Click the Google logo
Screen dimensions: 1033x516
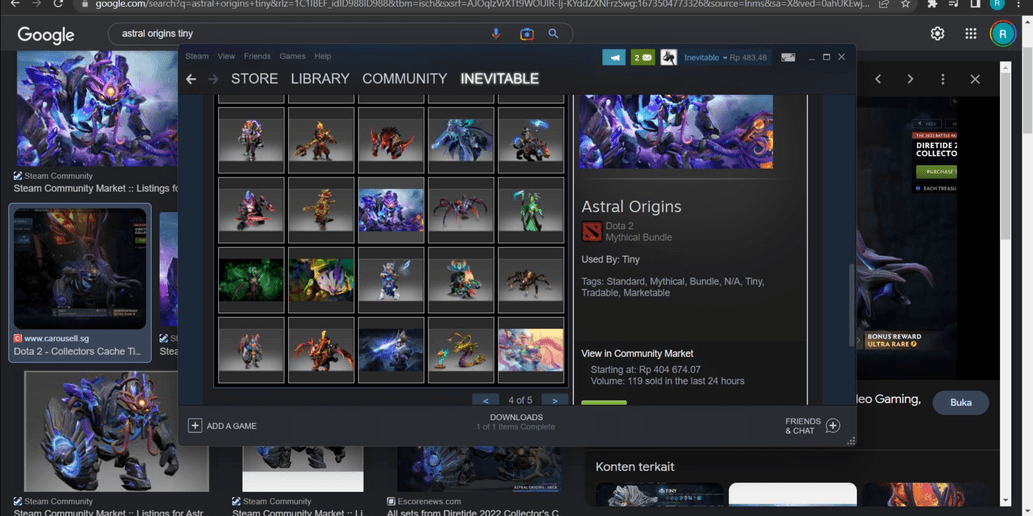(x=45, y=34)
